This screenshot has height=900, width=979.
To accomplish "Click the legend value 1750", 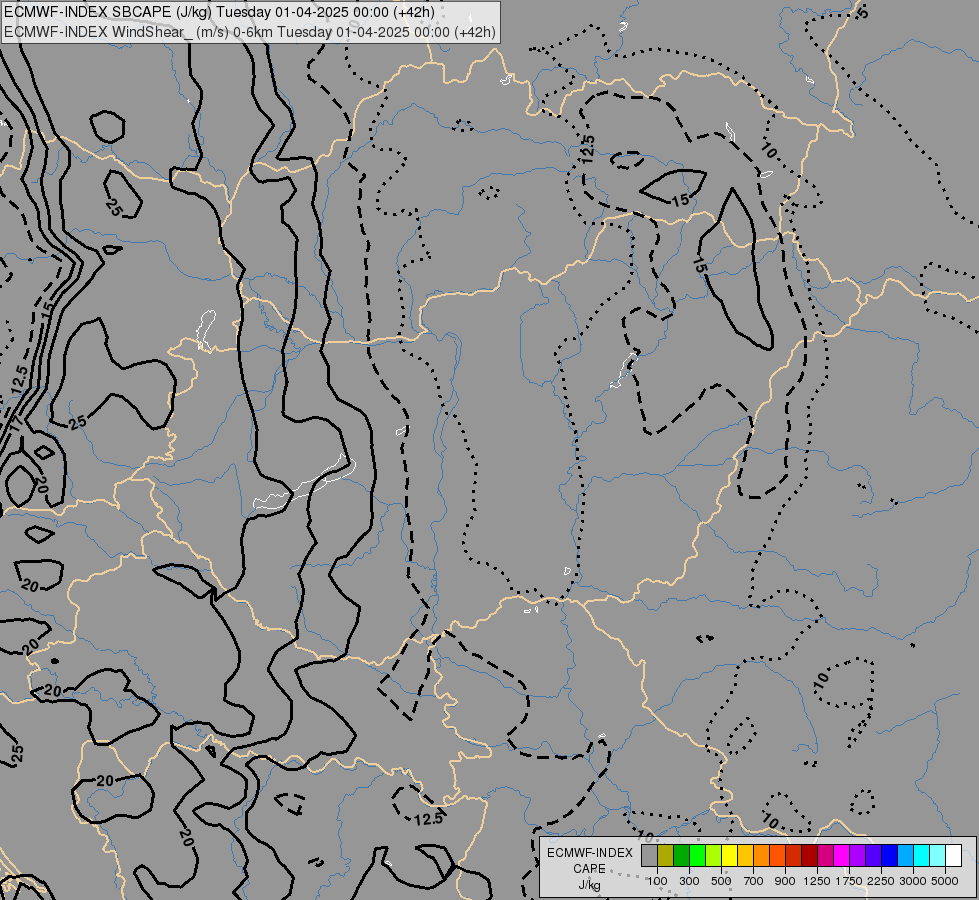I will [x=849, y=881].
